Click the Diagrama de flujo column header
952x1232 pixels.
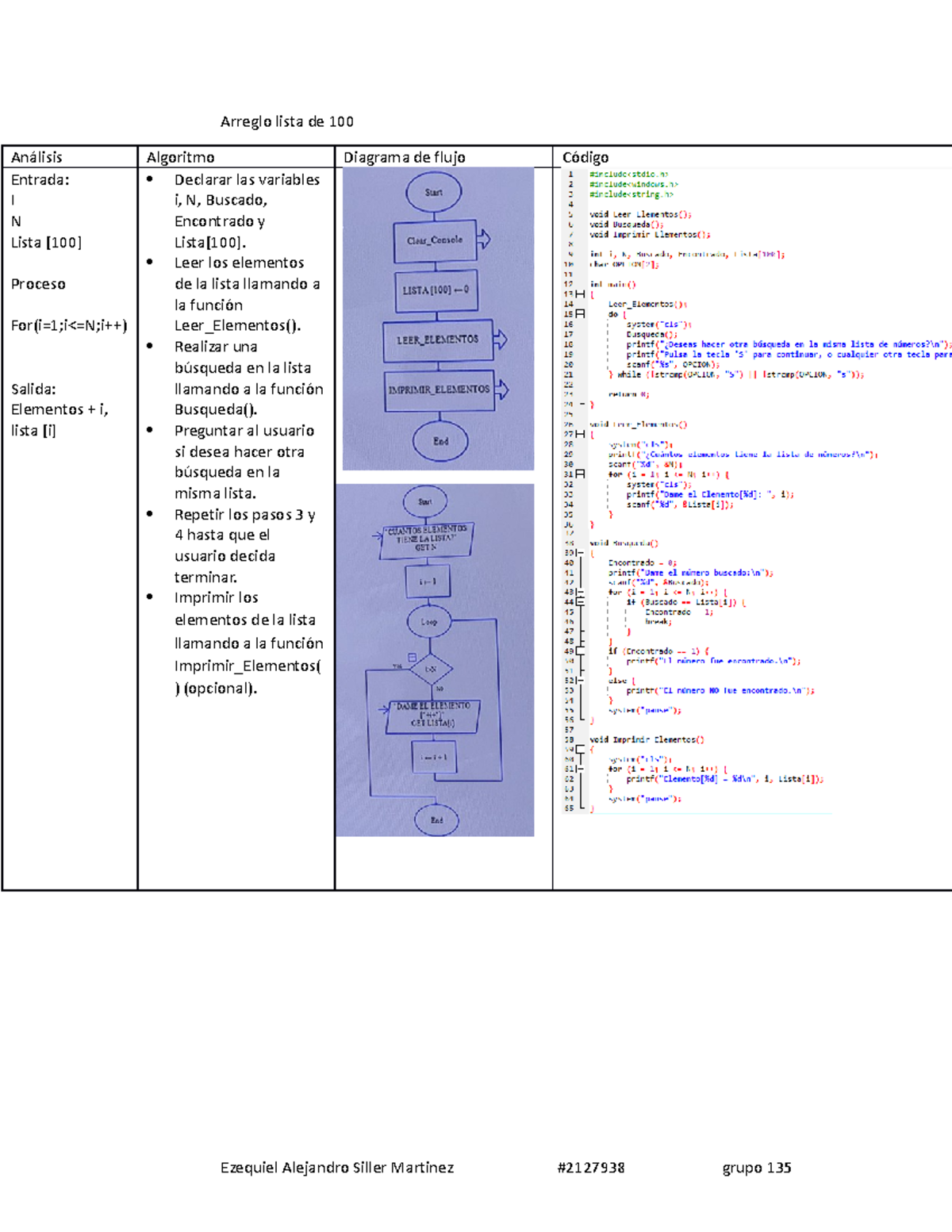coord(404,157)
